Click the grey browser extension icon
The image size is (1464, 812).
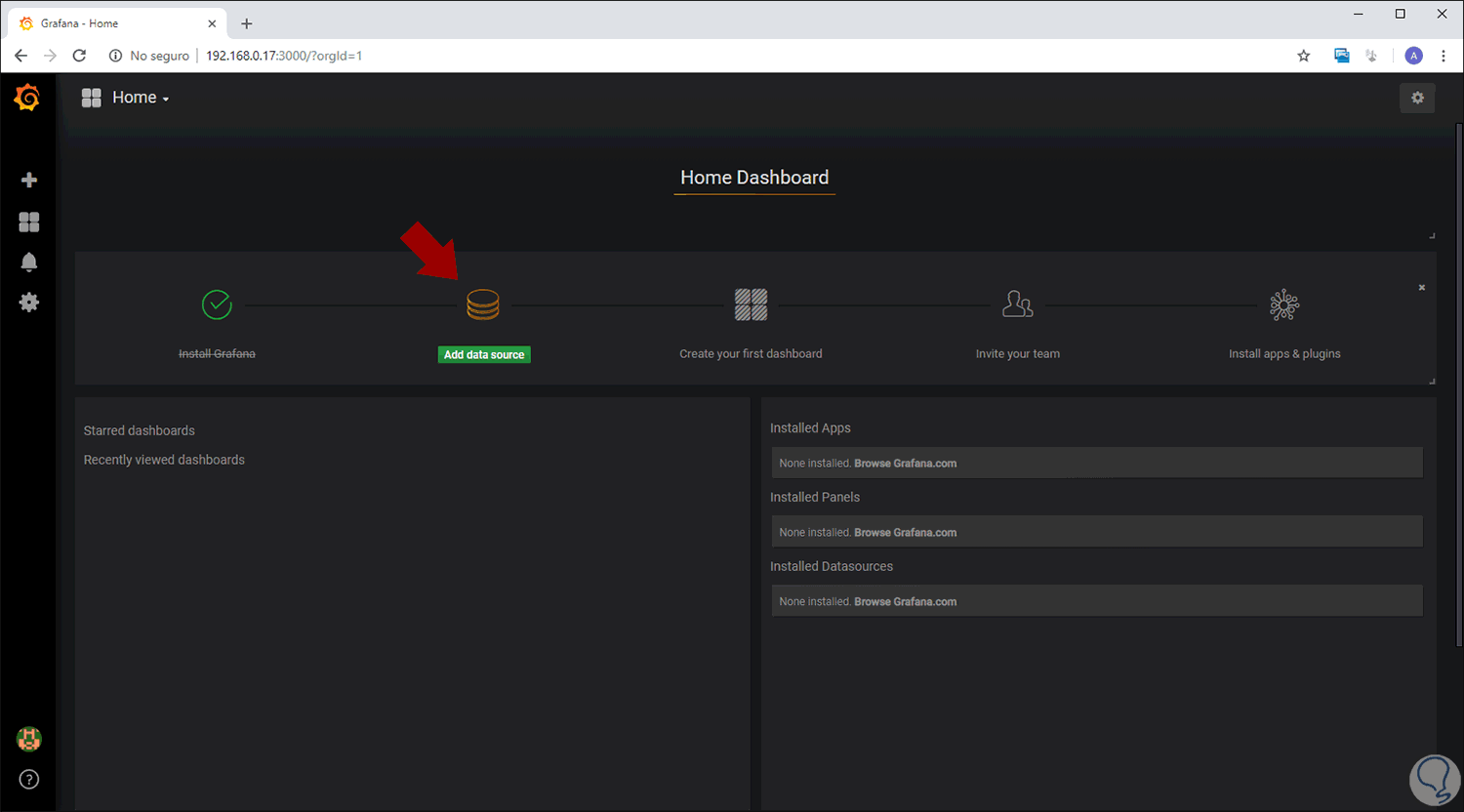coord(1372,56)
